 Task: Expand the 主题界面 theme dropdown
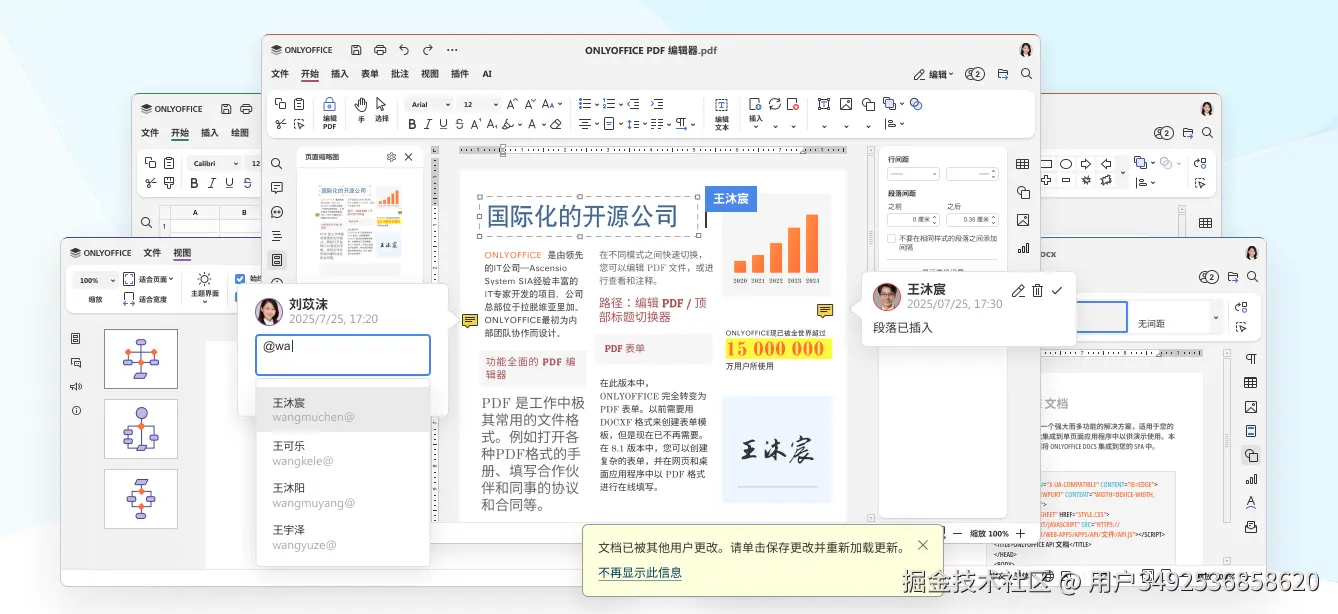tap(204, 287)
